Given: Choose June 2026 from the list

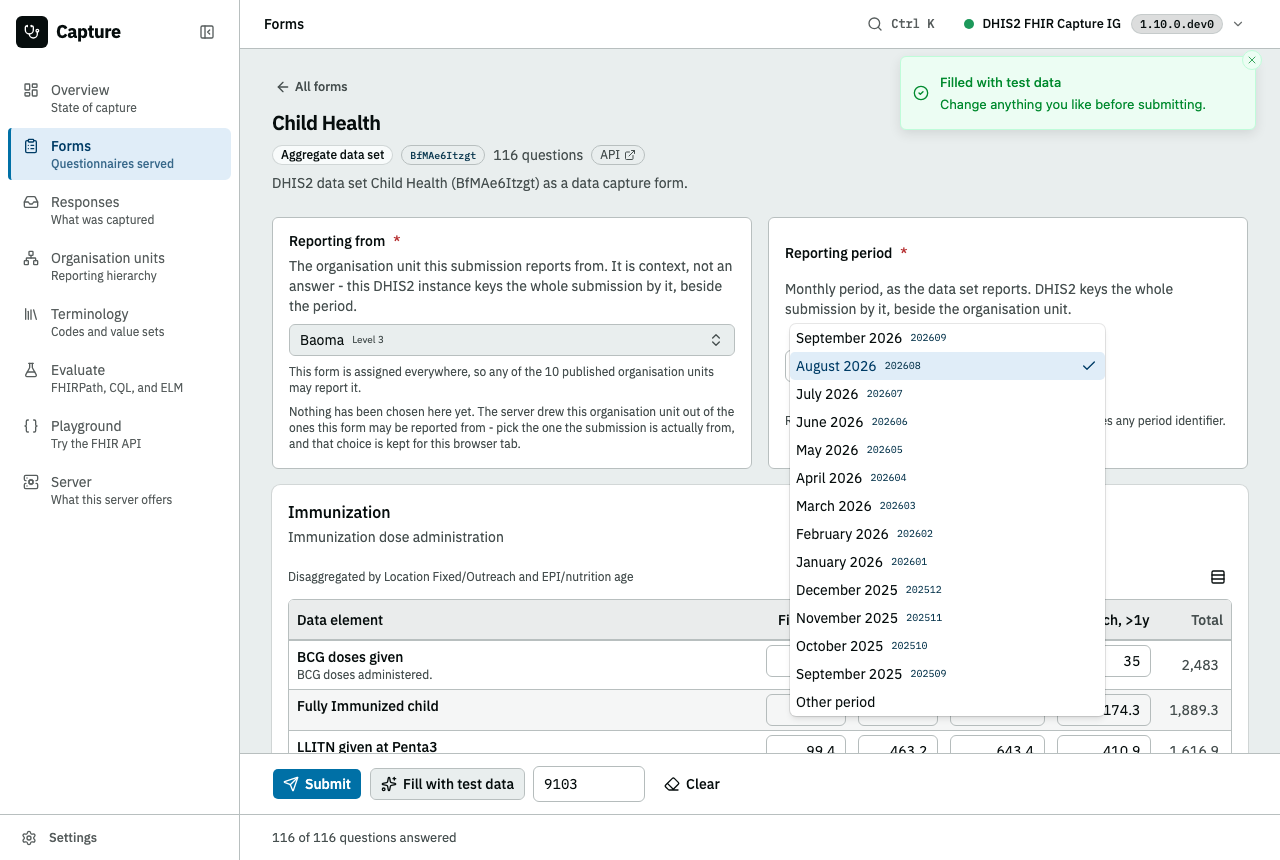Looking at the screenshot, I should point(947,422).
